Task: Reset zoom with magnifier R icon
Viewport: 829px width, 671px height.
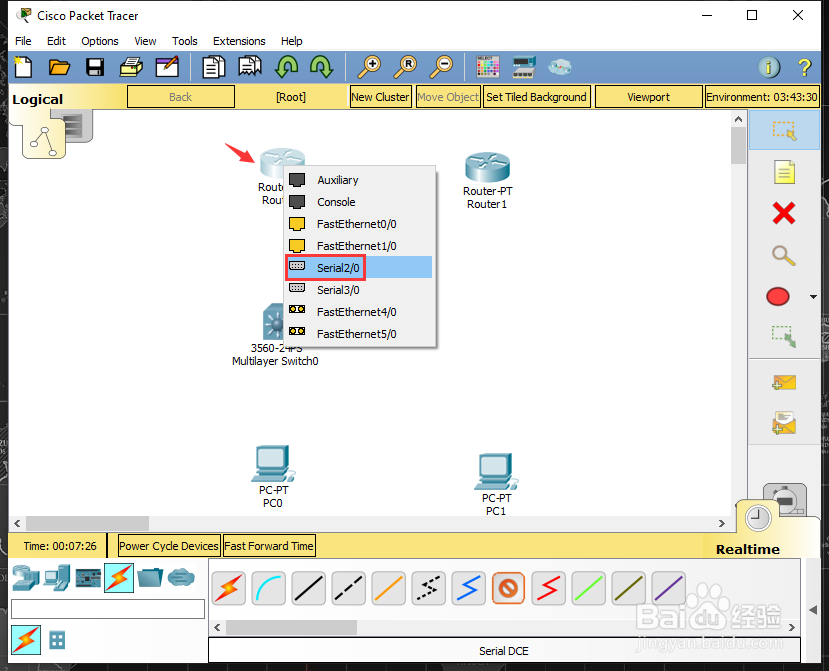Action: coord(405,67)
